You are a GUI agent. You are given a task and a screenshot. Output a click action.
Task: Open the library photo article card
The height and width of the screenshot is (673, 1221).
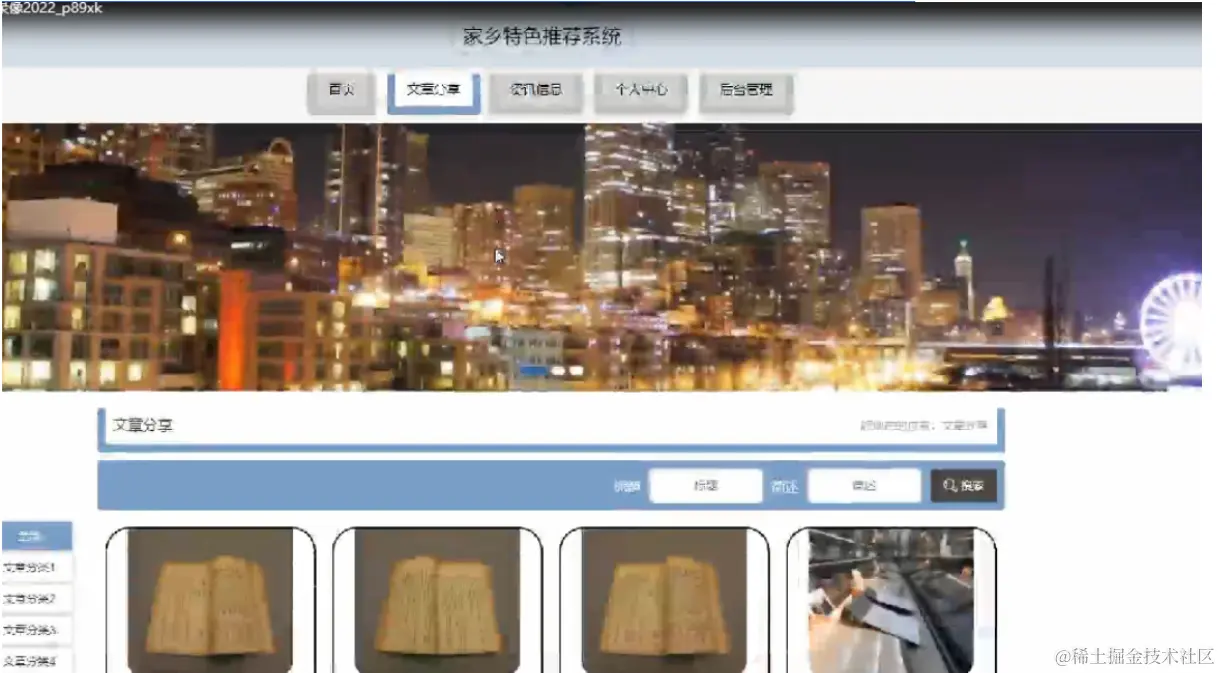[891, 600]
